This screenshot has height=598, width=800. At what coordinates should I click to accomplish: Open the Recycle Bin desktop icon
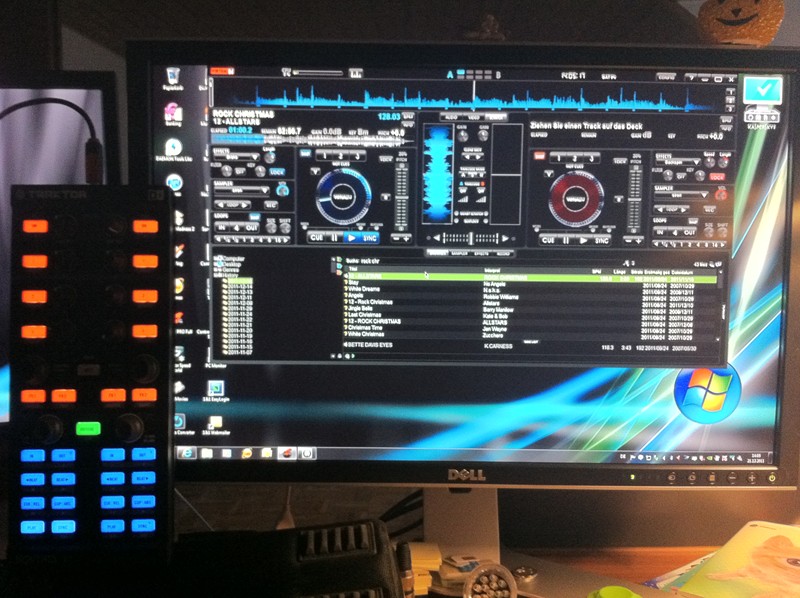[x=169, y=78]
